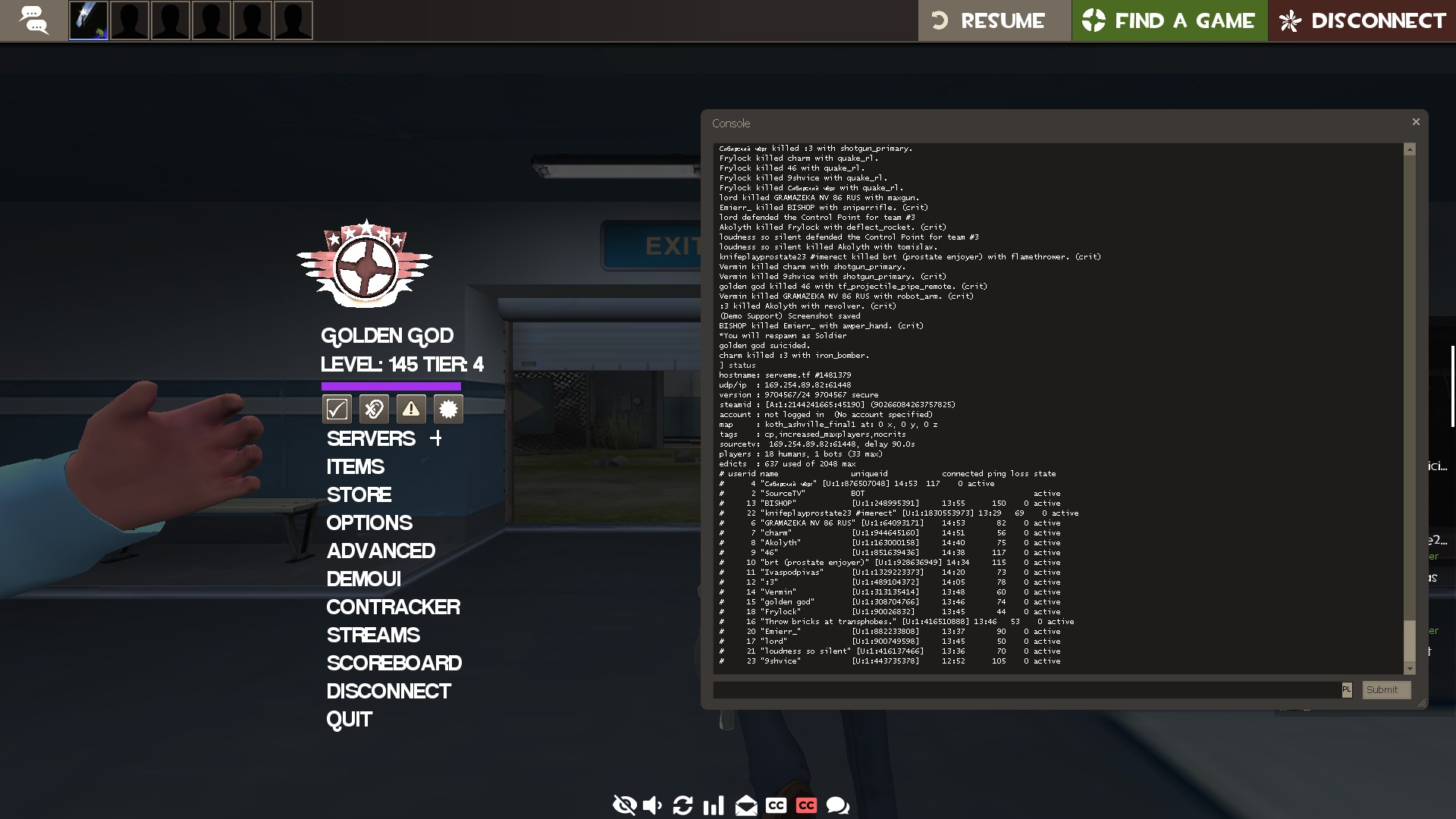Click the open envelope mail icon

coord(745,805)
